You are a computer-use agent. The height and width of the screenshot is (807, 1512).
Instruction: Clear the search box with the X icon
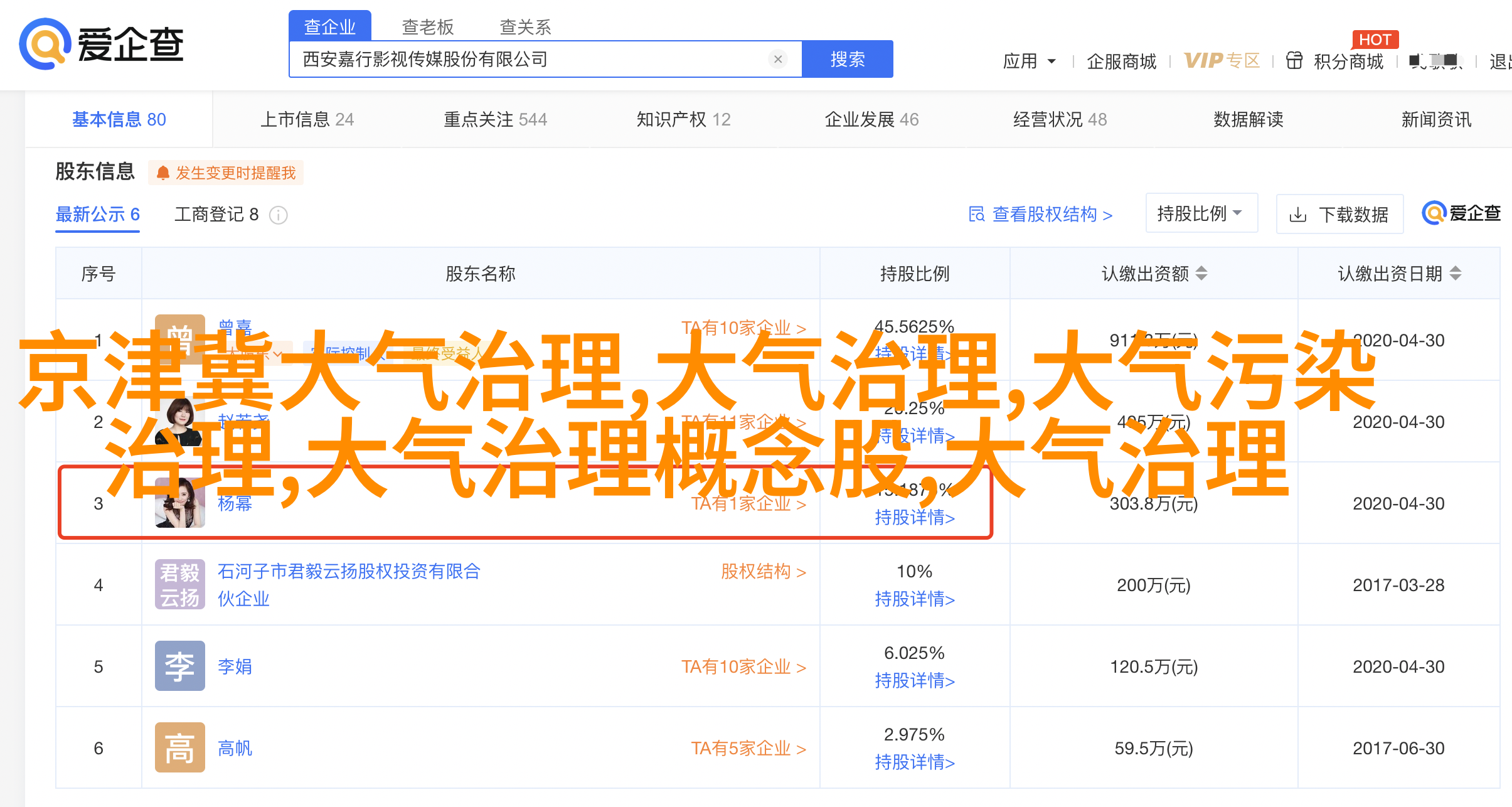(778, 59)
